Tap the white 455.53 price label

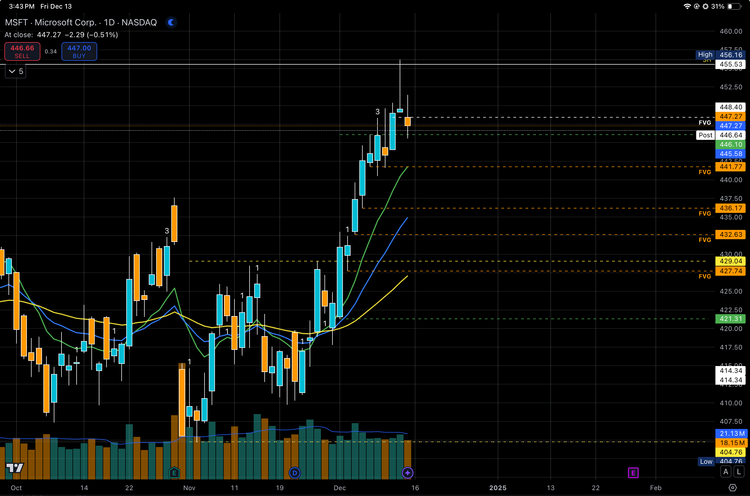(730, 64)
